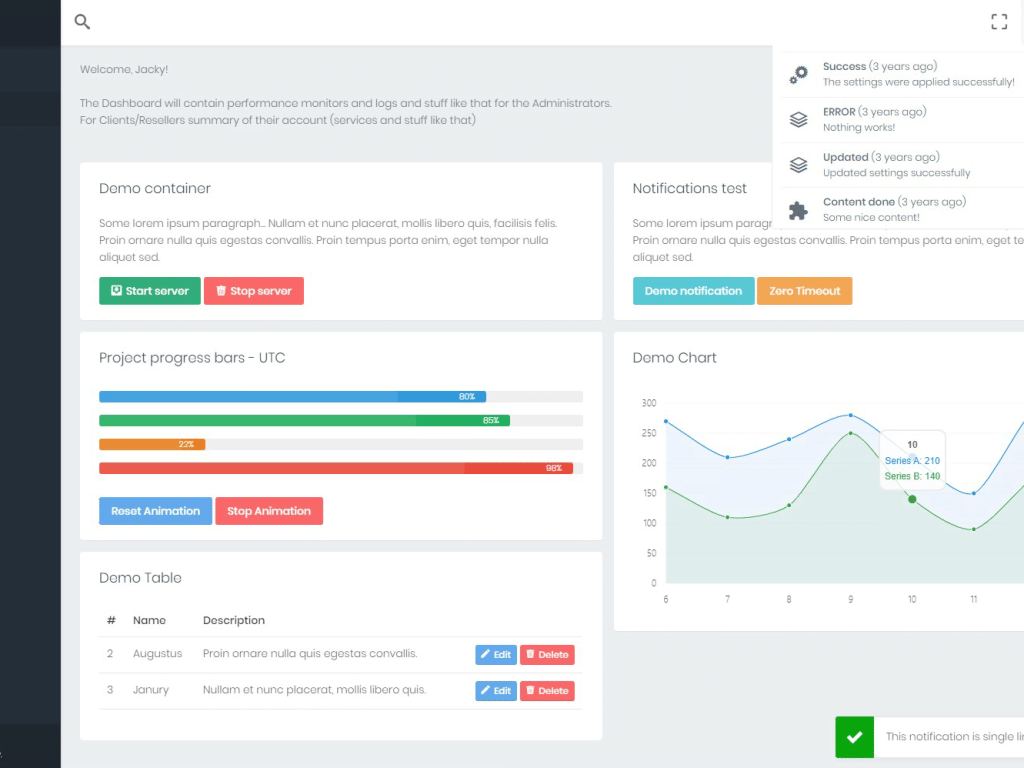Viewport: 1024px width, 768px height.
Task: Click the gear icon beside Success notification
Action: (x=797, y=74)
